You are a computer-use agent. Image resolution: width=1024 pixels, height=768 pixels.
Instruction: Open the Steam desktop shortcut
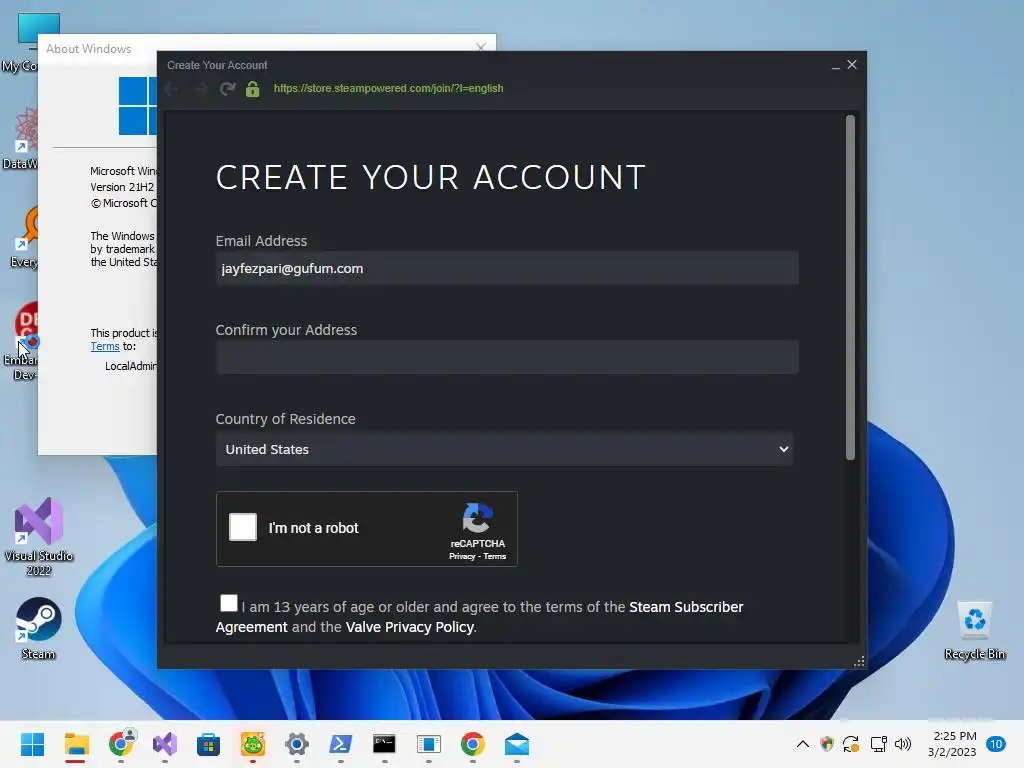[39, 628]
